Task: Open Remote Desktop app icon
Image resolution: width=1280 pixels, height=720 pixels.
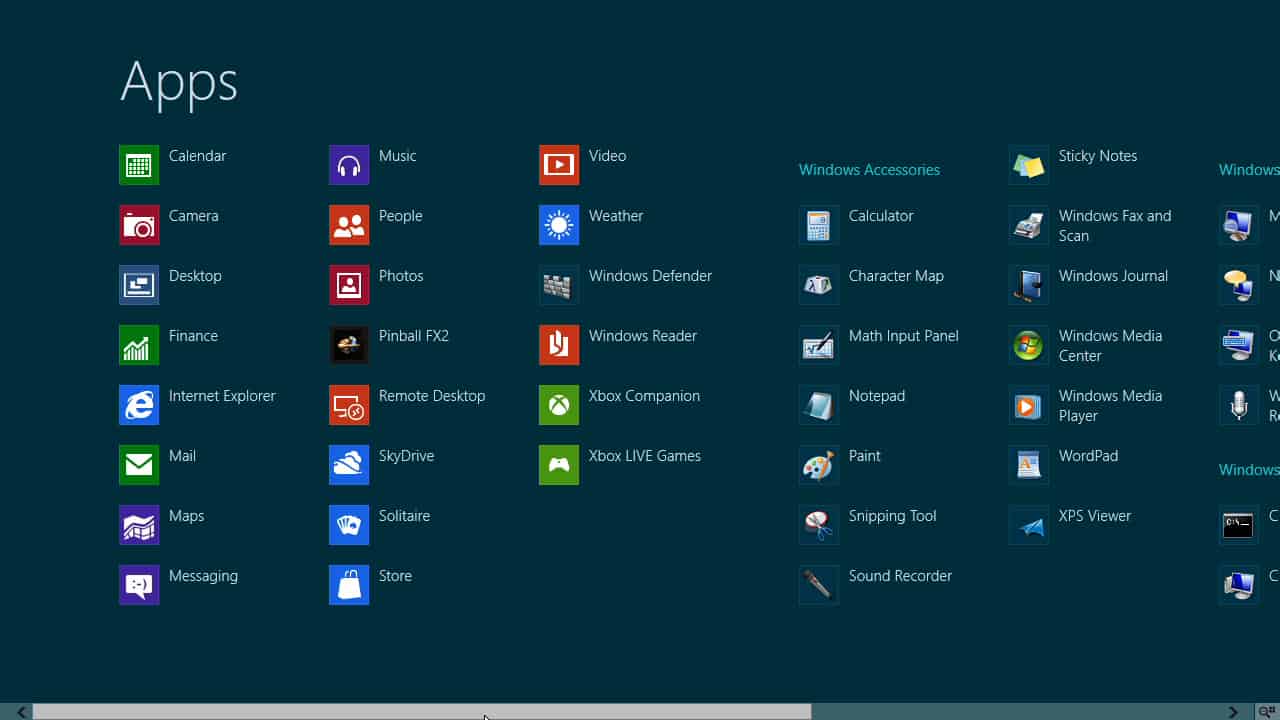Action: pos(349,405)
